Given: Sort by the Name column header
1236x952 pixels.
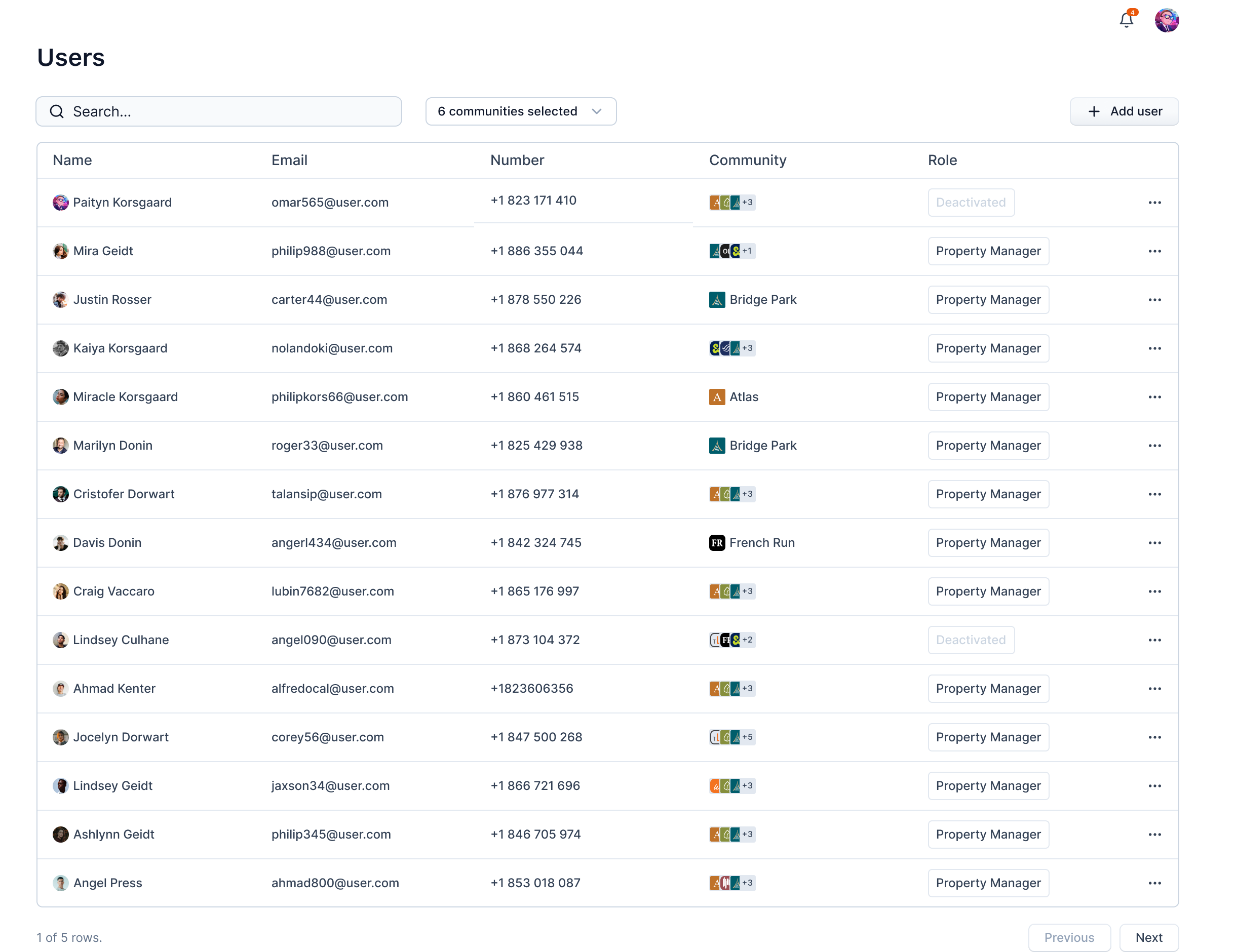Looking at the screenshot, I should click(72, 160).
